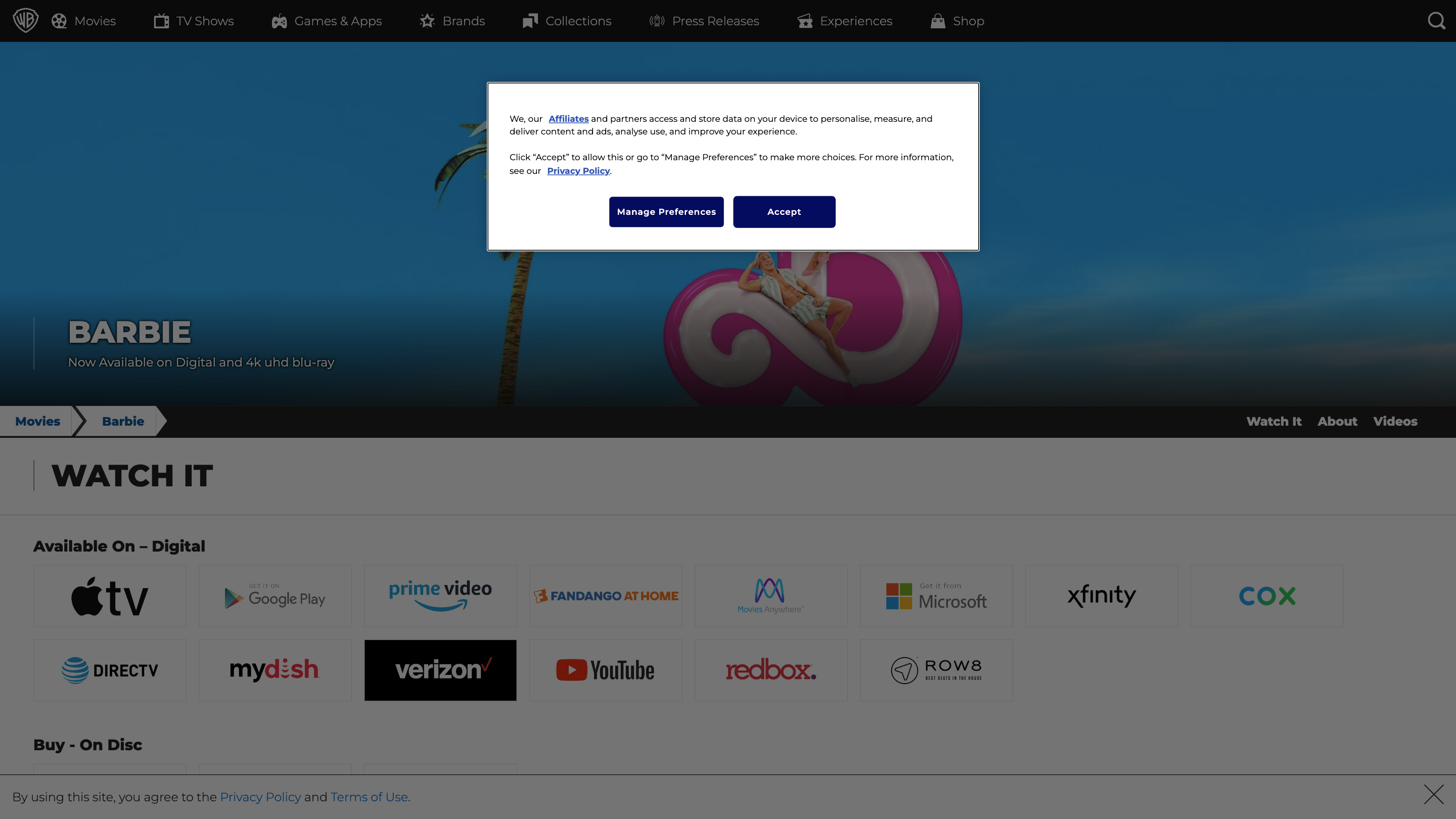Viewport: 1456px width, 819px height.
Task: Navigate to Movies breadcrumb
Action: tap(37, 421)
